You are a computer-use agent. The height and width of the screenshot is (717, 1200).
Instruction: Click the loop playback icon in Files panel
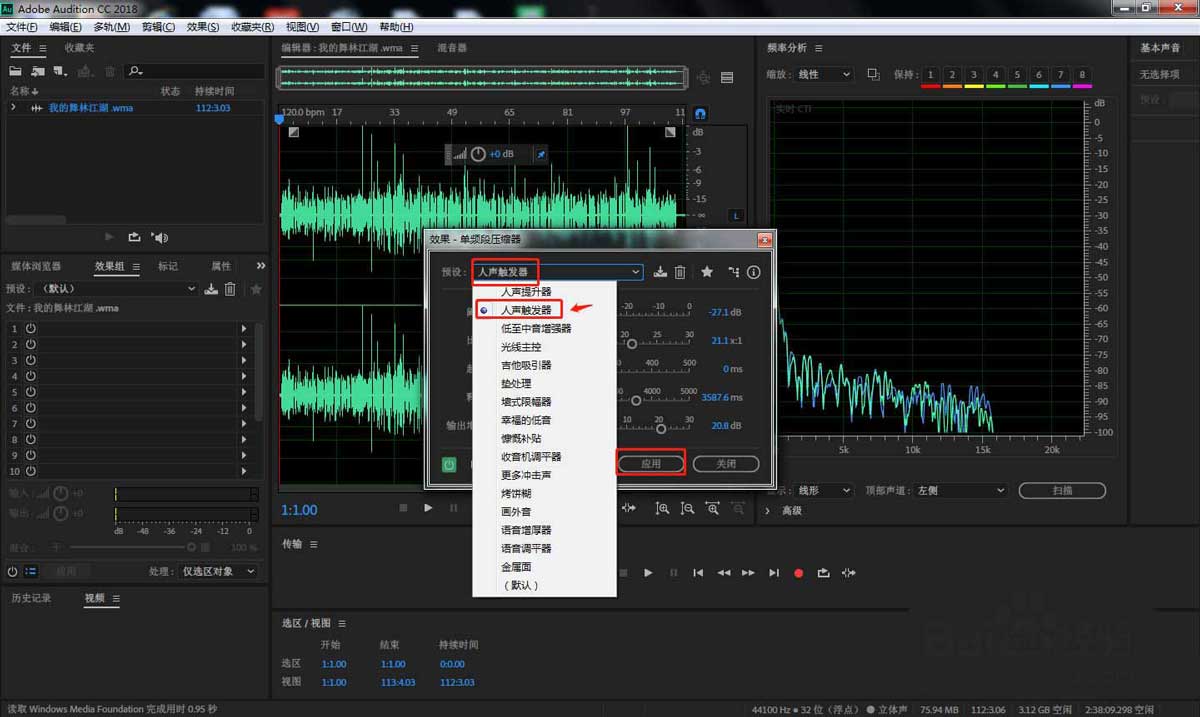[134, 237]
